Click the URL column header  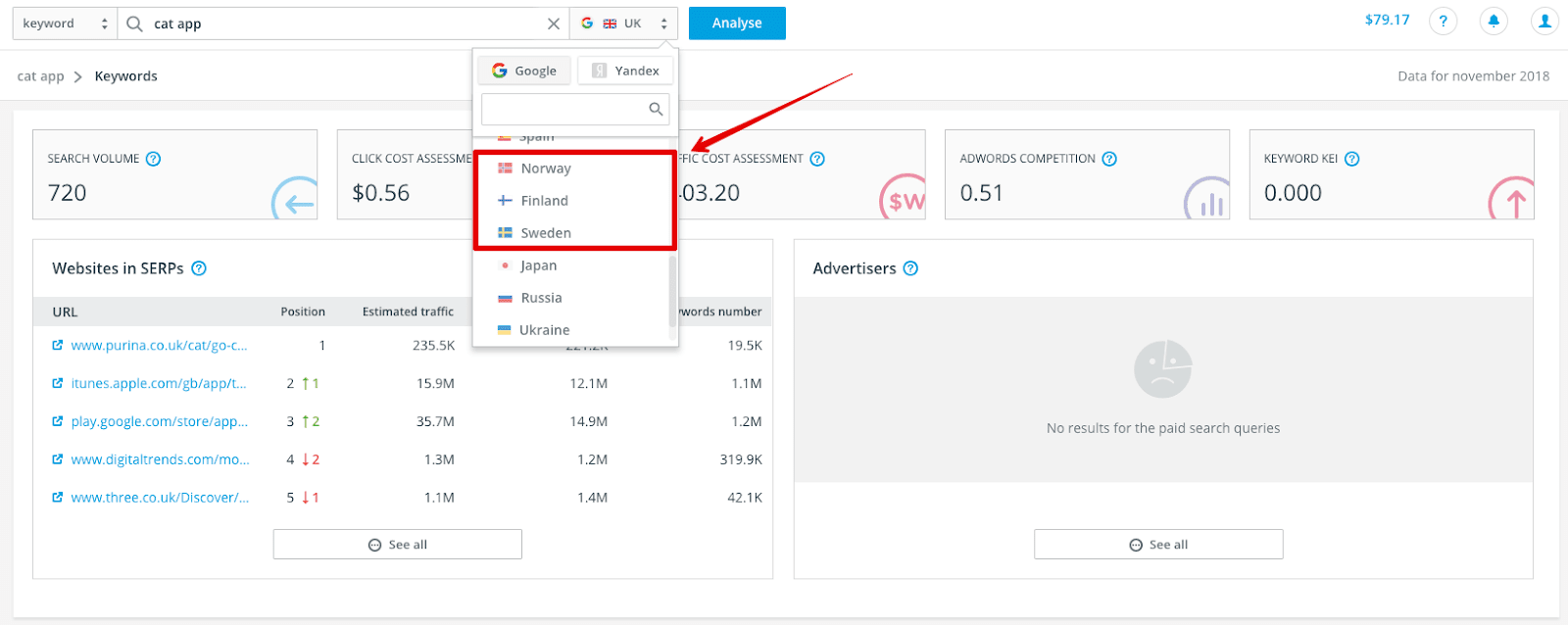(x=65, y=312)
